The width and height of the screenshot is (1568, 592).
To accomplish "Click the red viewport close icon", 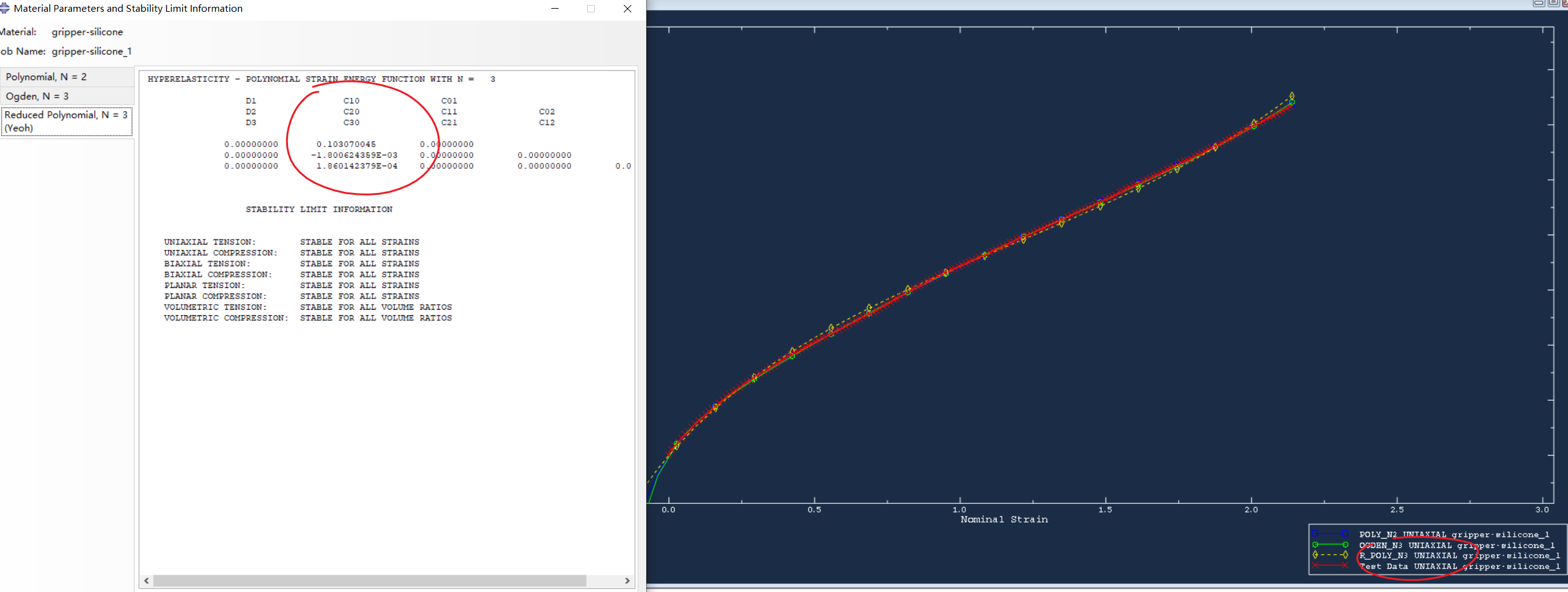I will pos(1565,3).
